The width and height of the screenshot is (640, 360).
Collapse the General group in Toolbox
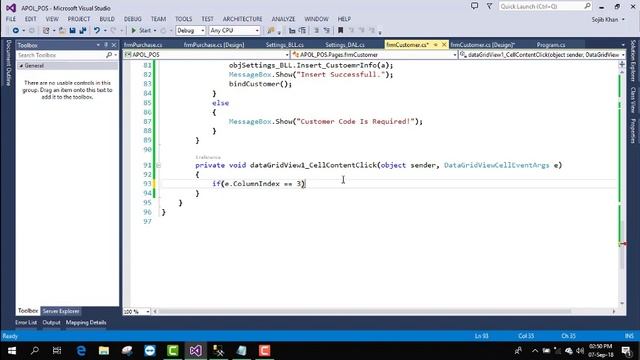21,66
